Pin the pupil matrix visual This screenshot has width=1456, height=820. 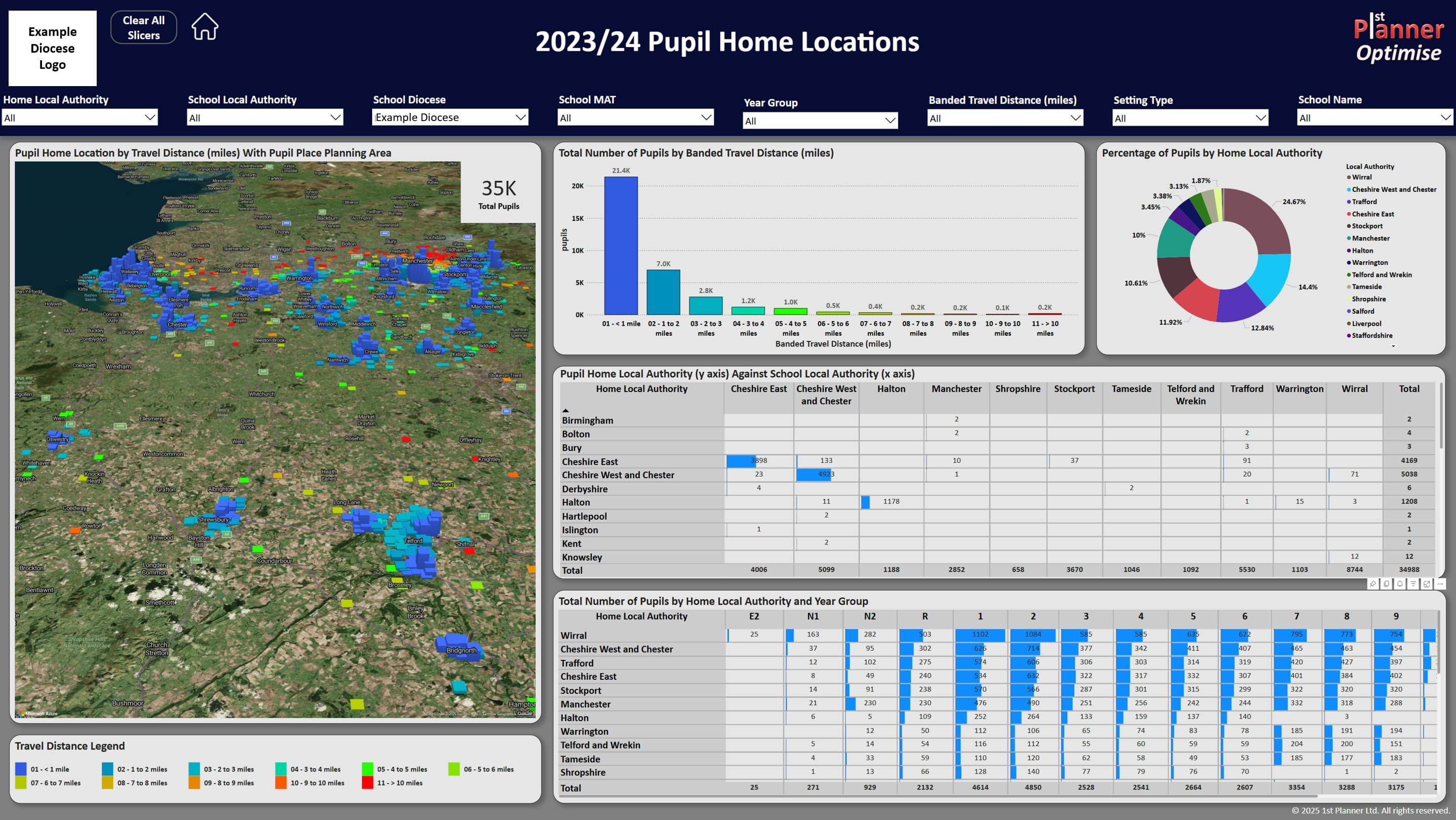tap(1373, 585)
